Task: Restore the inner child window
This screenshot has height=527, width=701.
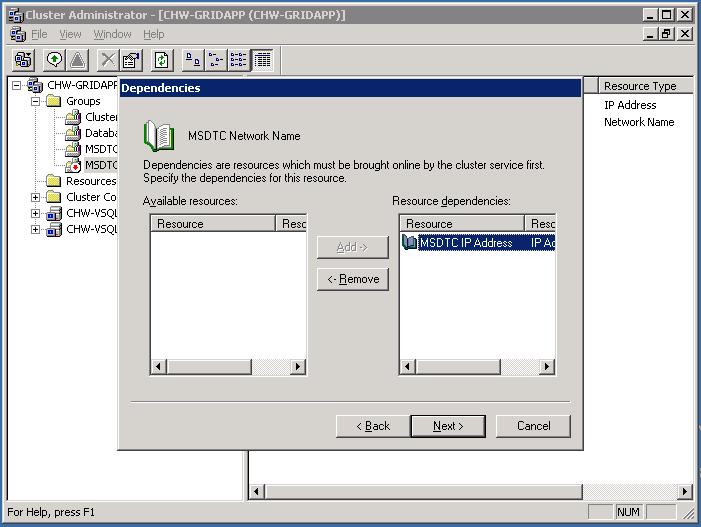Action: (x=667, y=34)
